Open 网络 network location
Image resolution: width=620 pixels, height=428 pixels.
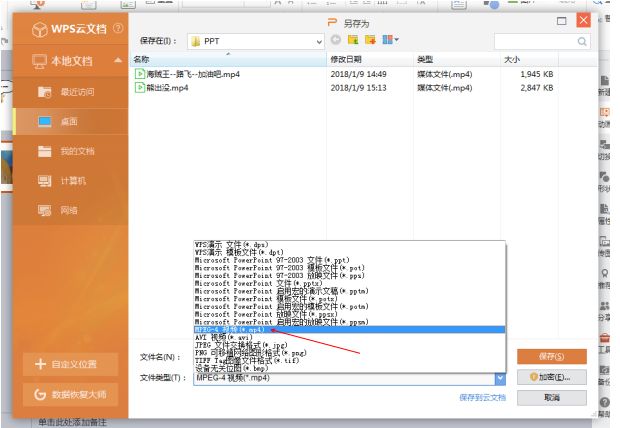[70, 210]
